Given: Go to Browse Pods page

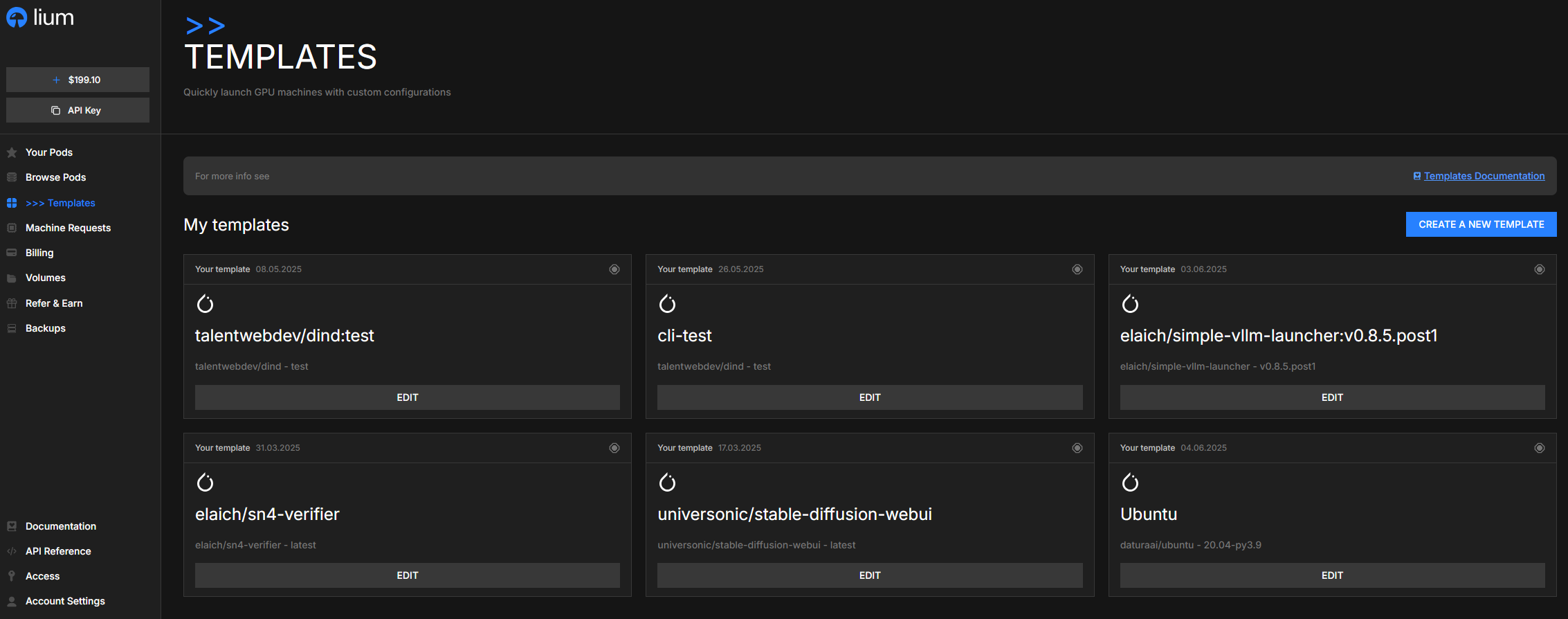Looking at the screenshot, I should click(x=55, y=177).
